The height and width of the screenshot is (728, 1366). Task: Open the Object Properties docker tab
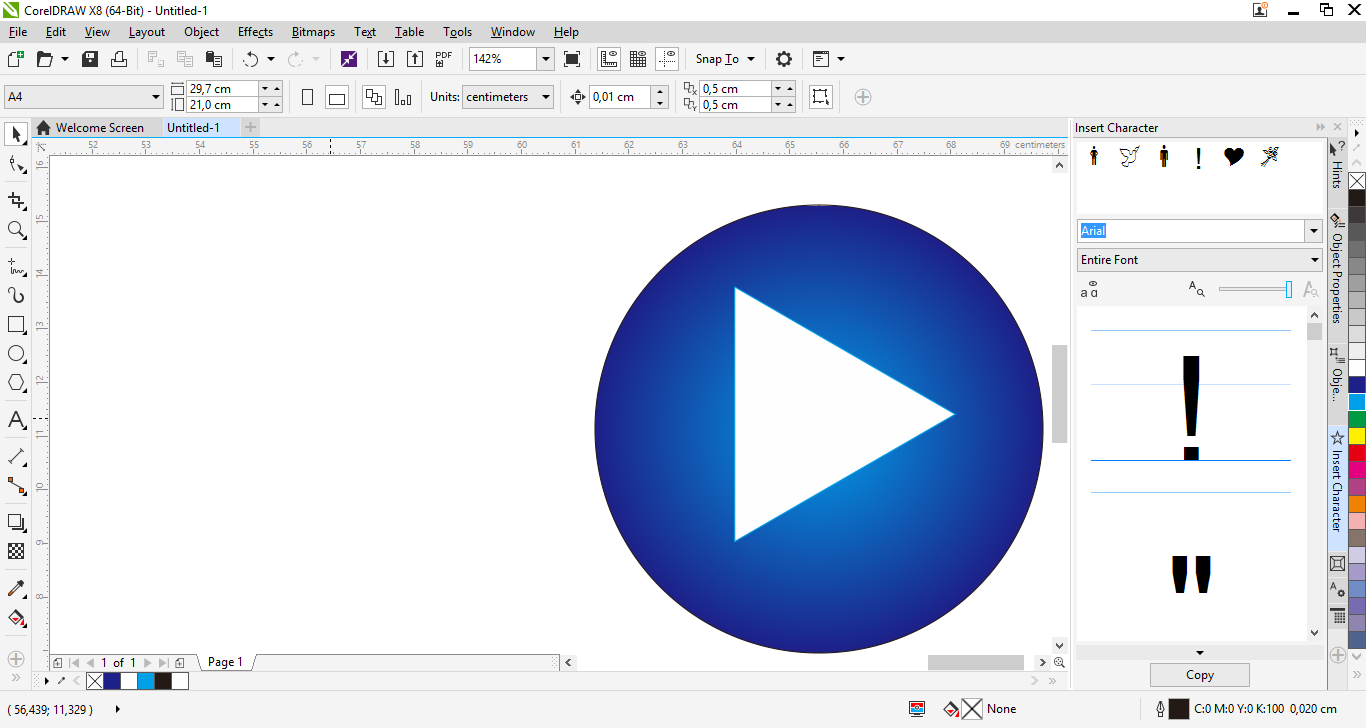[1337, 268]
